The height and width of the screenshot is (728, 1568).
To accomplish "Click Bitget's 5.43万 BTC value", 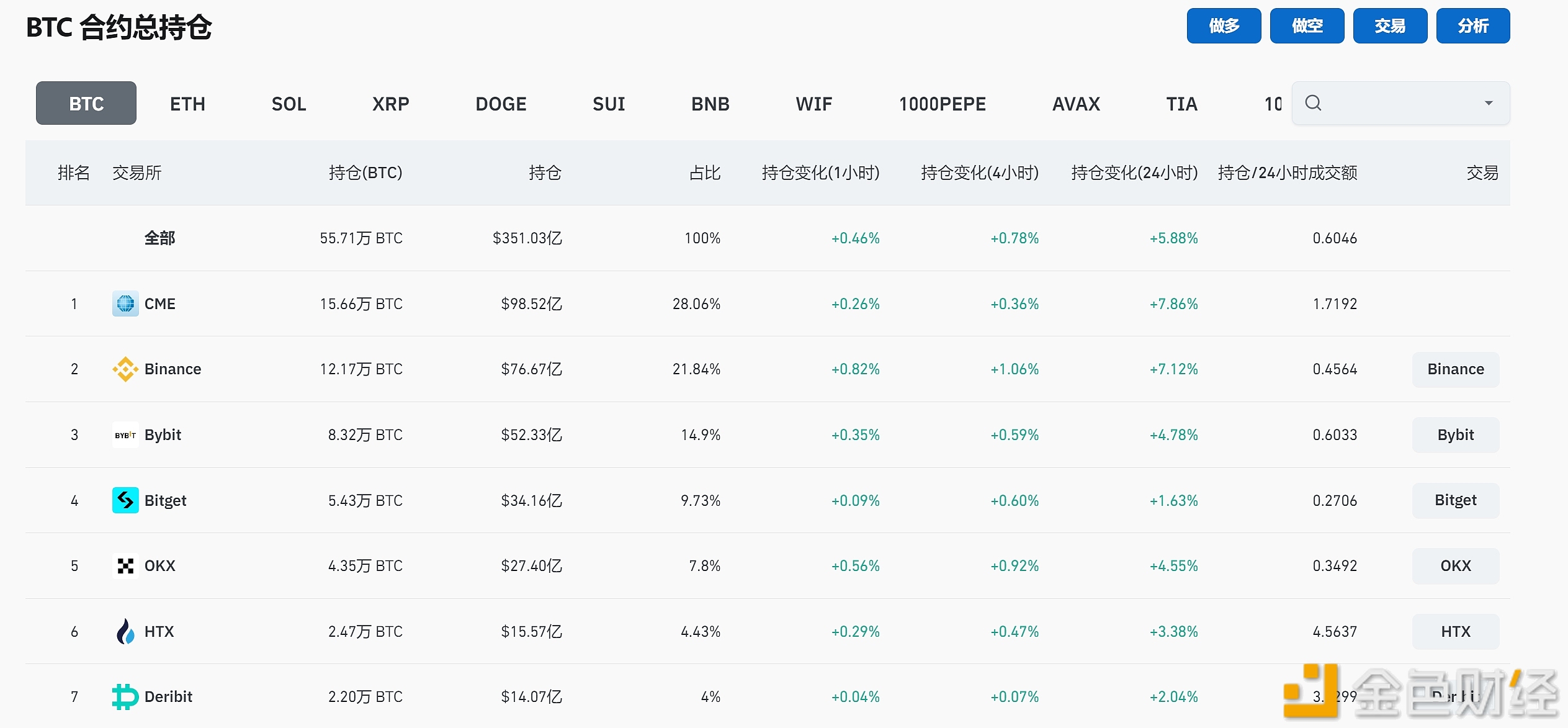I will pyautogui.click(x=365, y=500).
